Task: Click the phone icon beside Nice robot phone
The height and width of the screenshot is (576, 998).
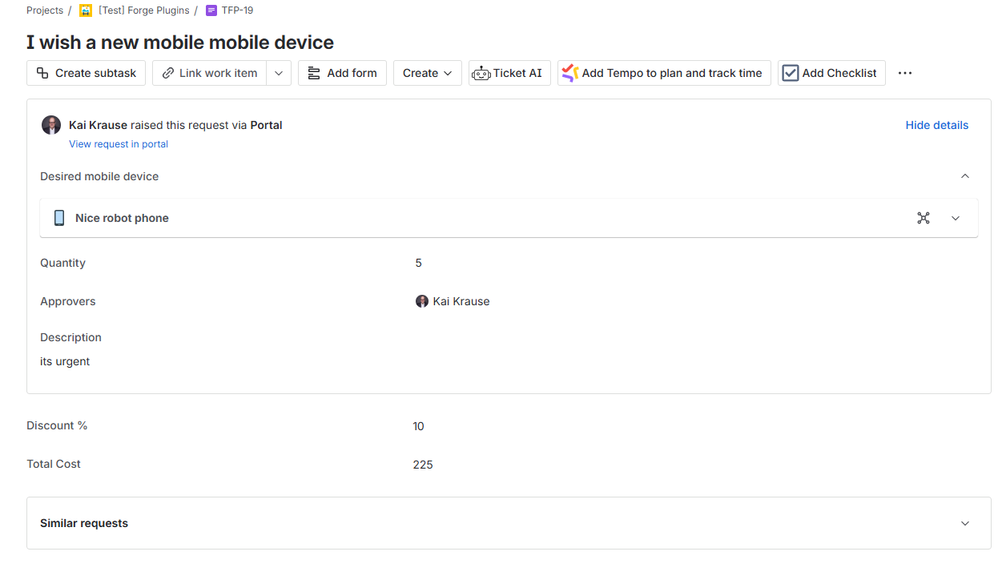Action: (59, 217)
